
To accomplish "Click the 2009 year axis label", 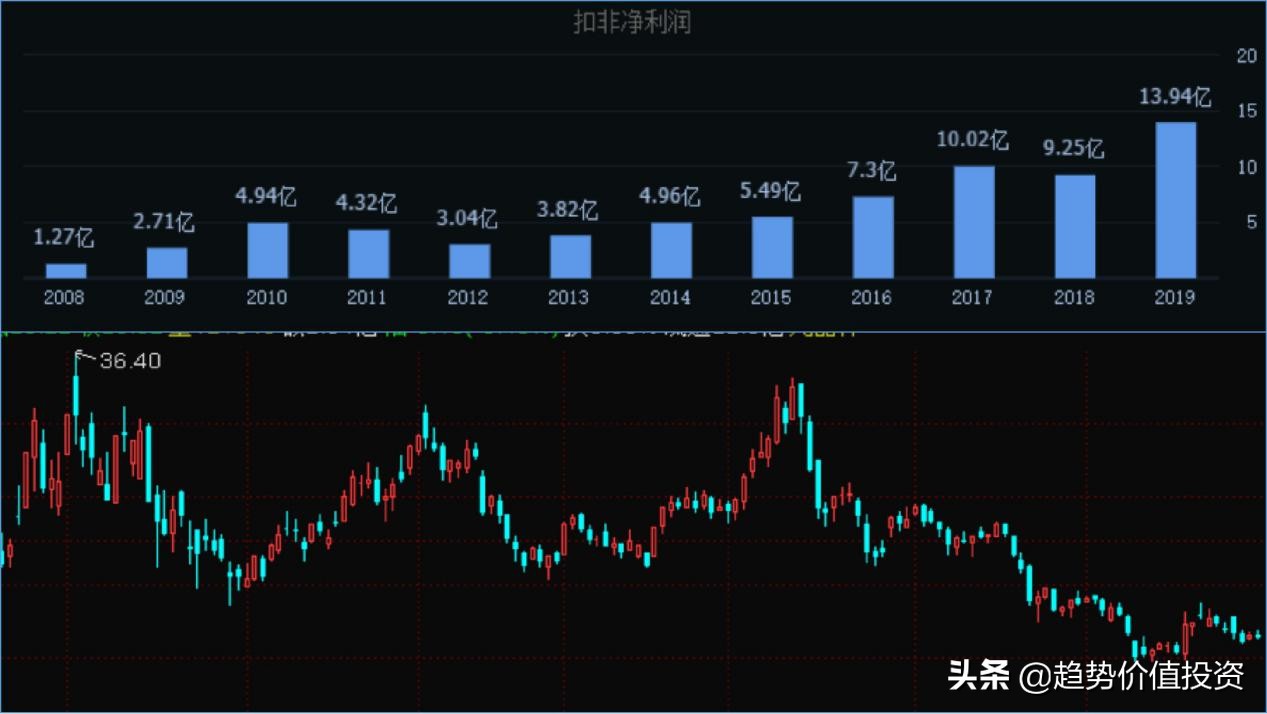I will 166,297.
